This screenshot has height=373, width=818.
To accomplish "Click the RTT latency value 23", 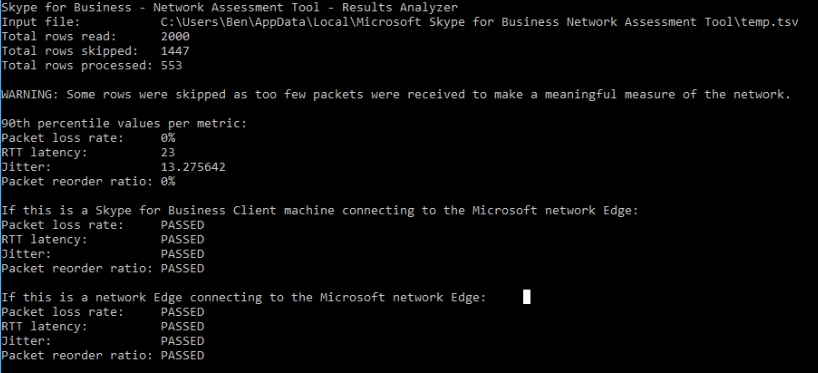I will click(168, 153).
